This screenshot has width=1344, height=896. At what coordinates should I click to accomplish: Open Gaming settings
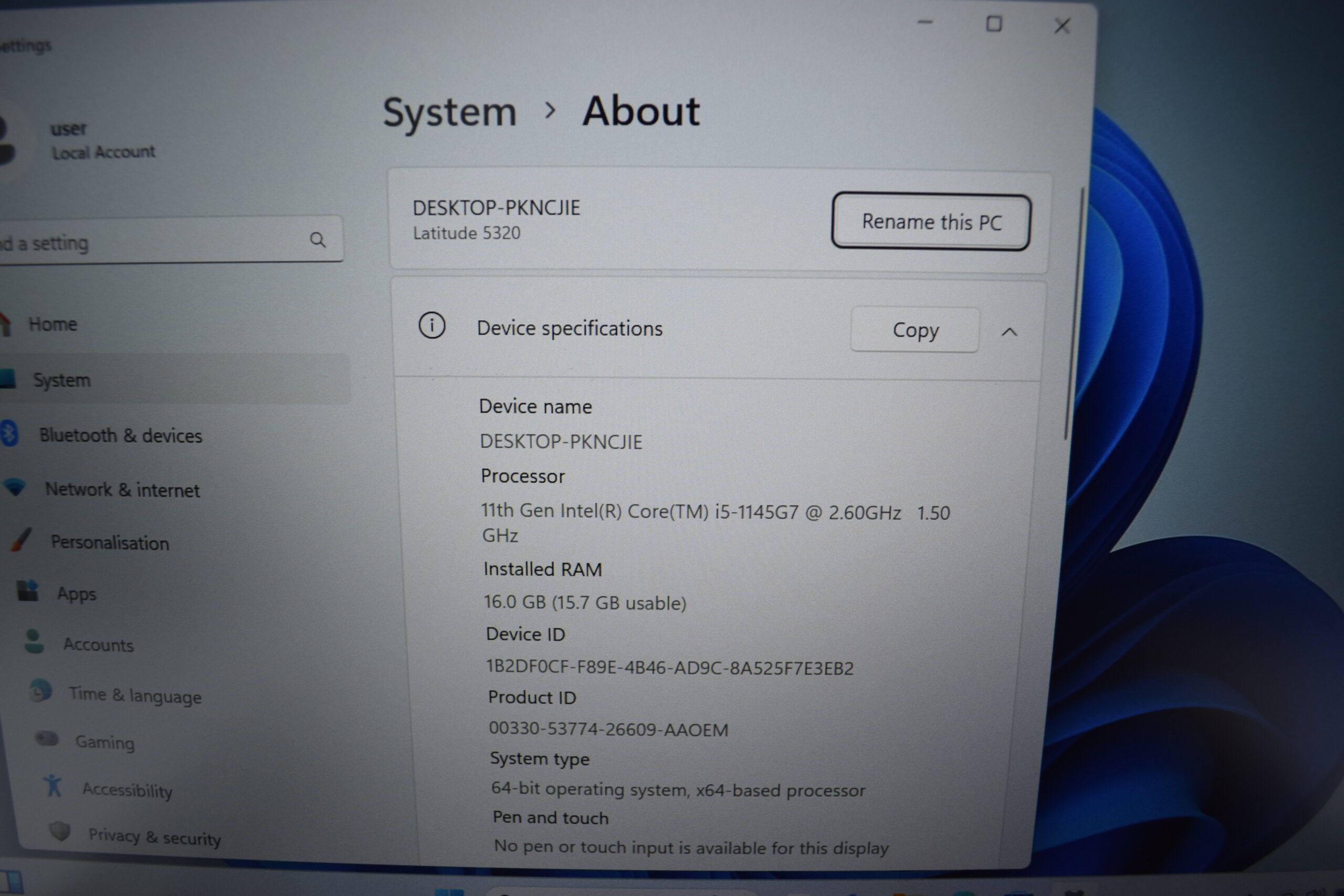point(105,742)
